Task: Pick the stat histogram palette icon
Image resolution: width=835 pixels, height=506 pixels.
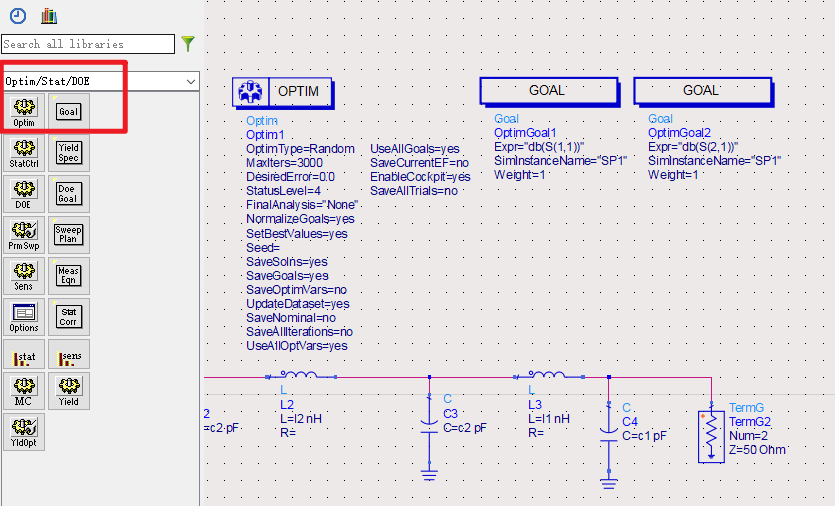Action: point(24,354)
